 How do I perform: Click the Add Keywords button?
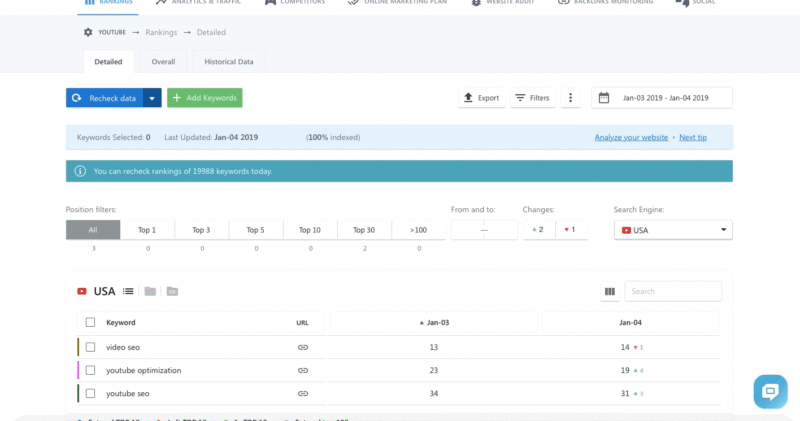click(x=205, y=98)
